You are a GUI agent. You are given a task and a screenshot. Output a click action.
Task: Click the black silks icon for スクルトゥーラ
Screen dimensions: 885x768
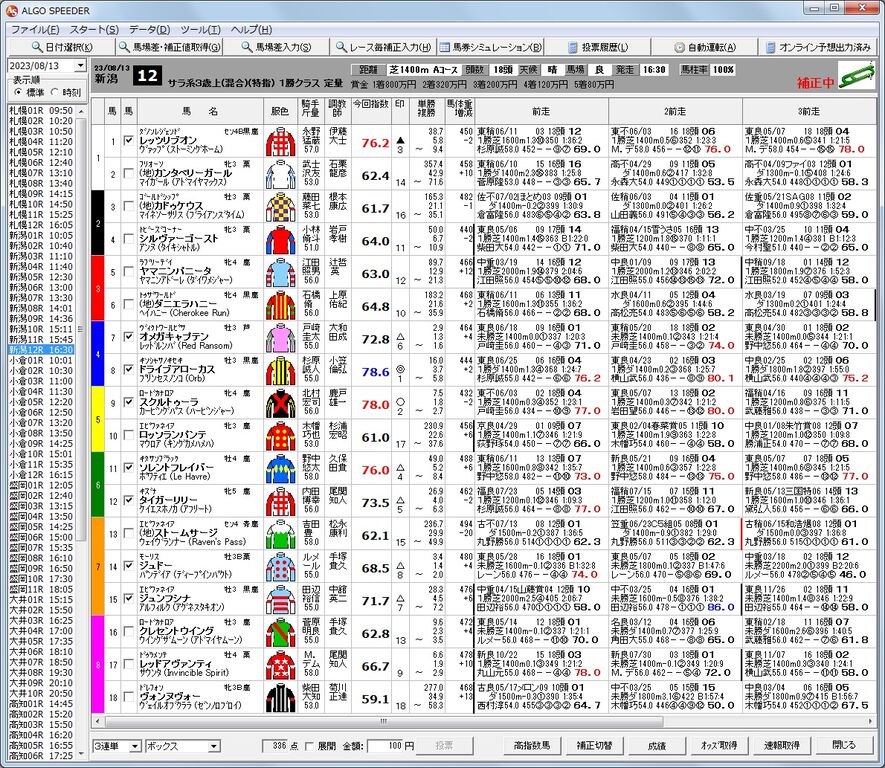280,403
